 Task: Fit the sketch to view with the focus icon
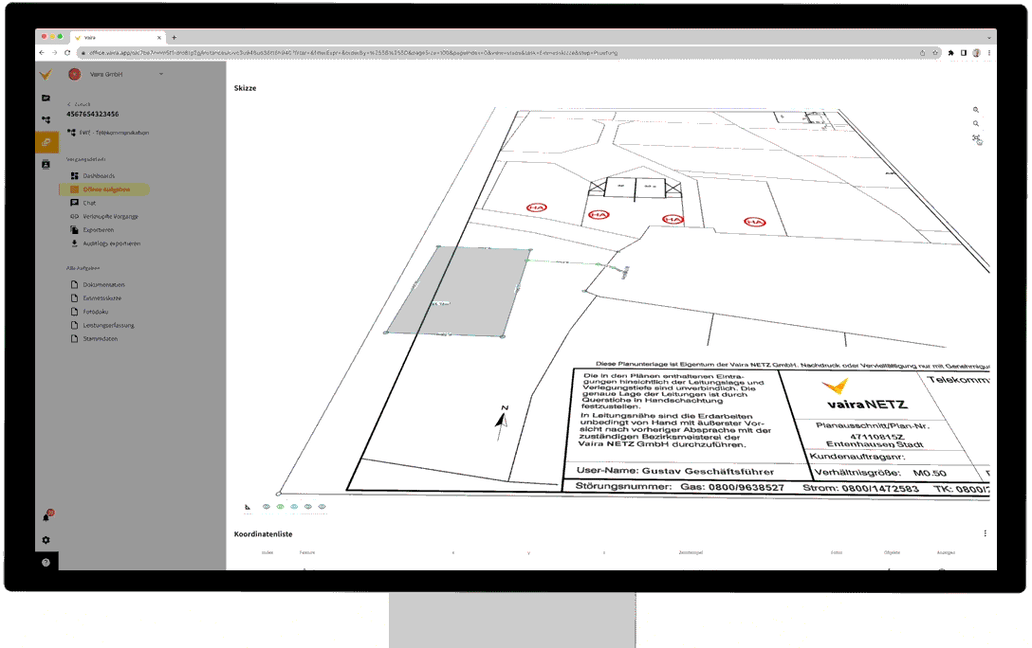[x=976, y=138]
